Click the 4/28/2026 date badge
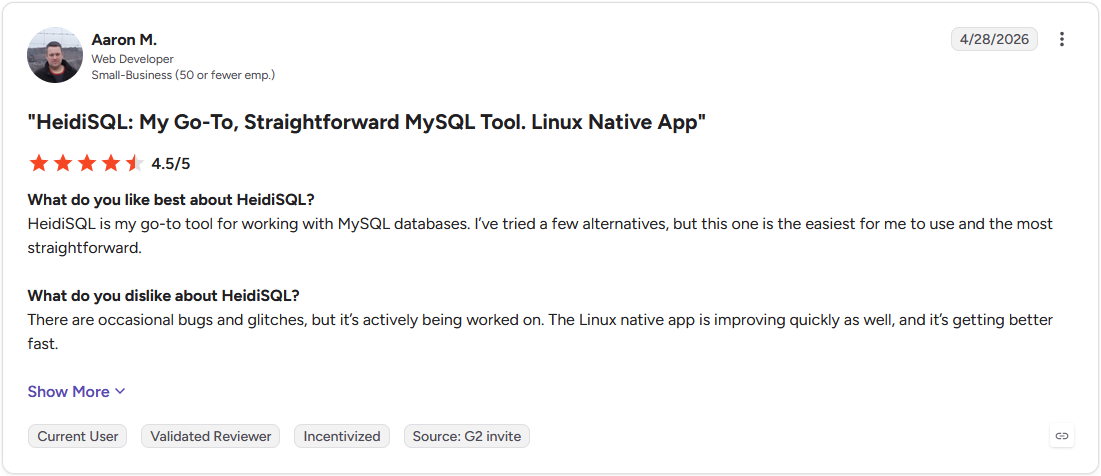The height and width of the screenshot is (476, 1101). pos(994,39)
